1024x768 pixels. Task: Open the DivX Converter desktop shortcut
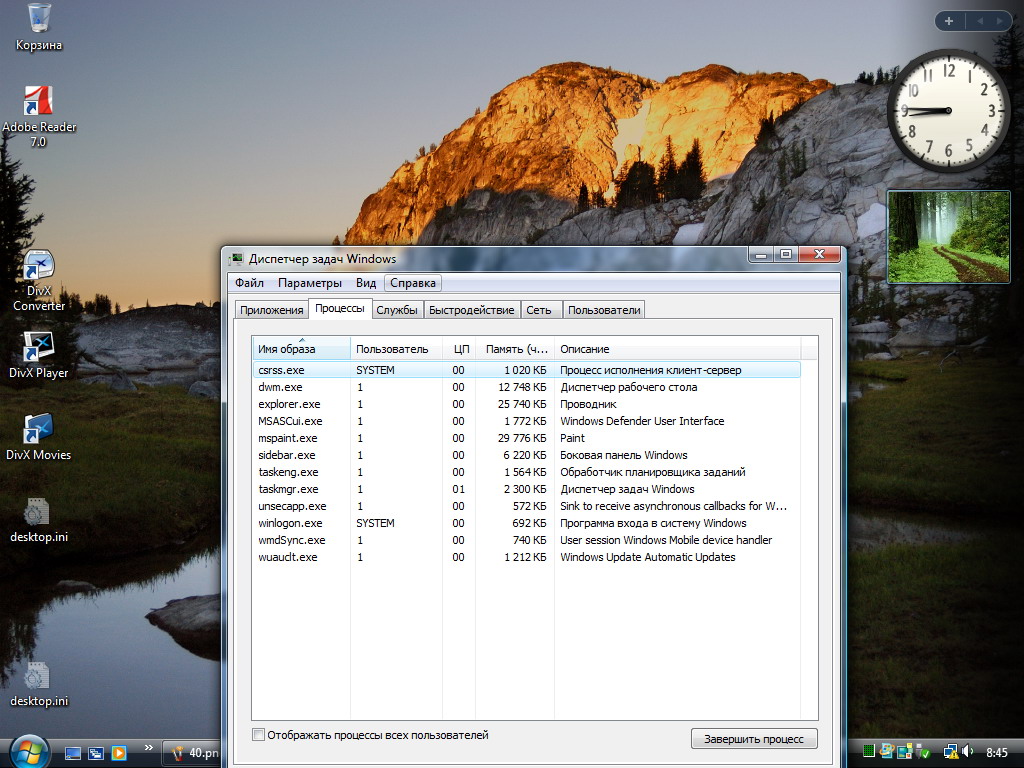(39, 281)
